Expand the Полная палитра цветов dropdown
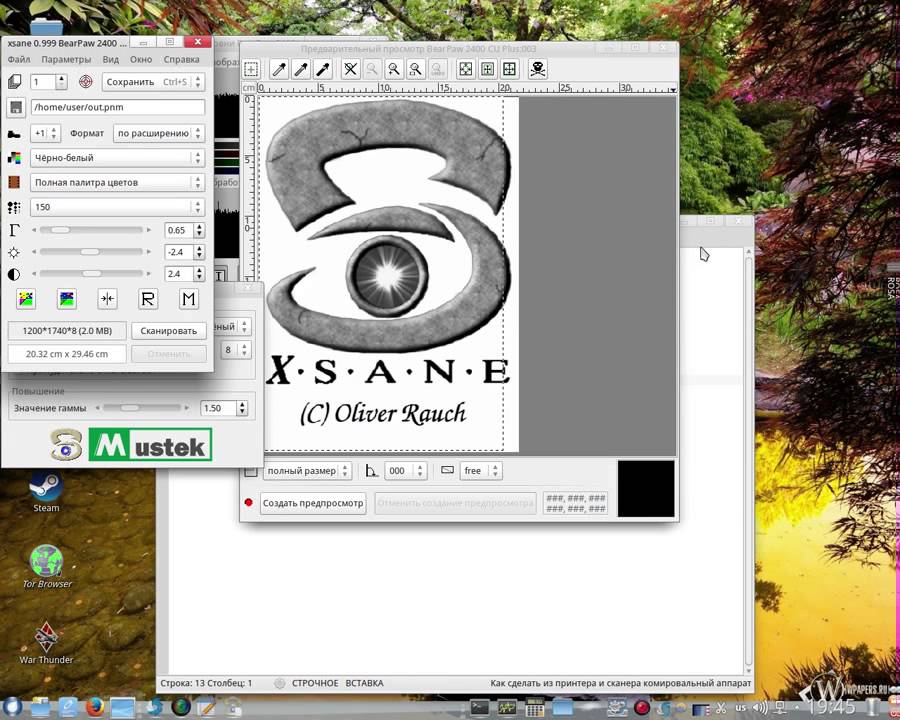Viewport: 900px width, 720px height. (117, 183)
